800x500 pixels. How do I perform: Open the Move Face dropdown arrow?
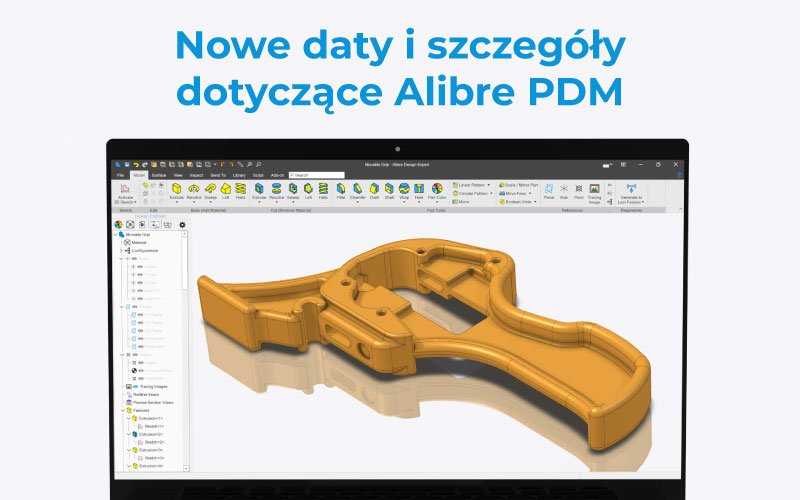click(x=530, y=193)
